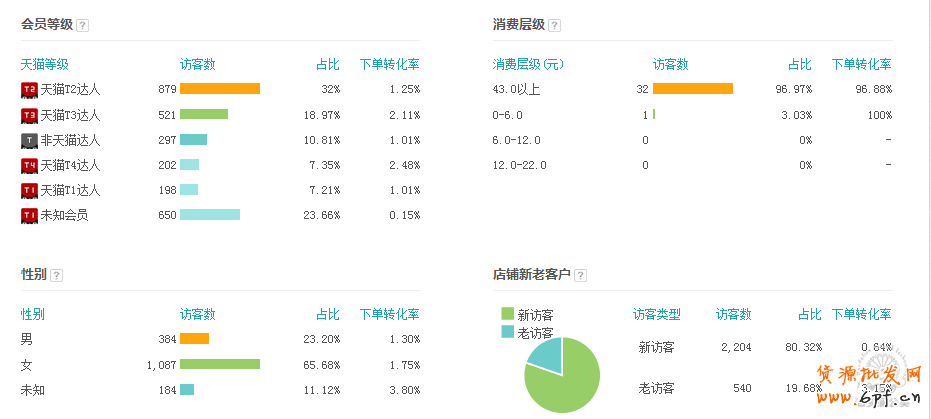
Task: Click the 下单转化率 header in the 性别 table
Action: (x=389, y=314)
